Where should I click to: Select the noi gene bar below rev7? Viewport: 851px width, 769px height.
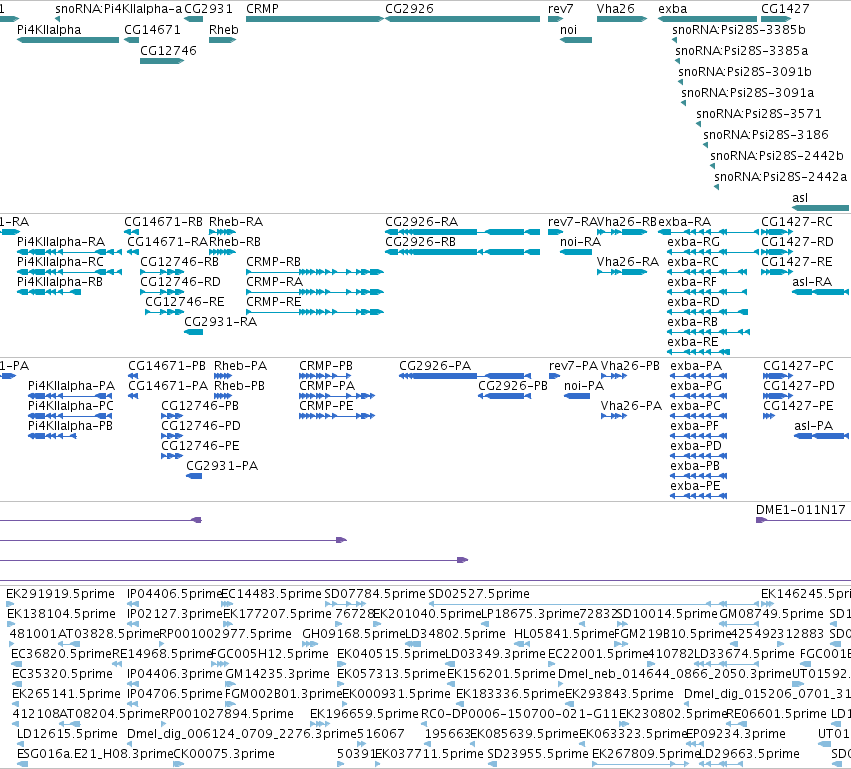pos(576,40)
